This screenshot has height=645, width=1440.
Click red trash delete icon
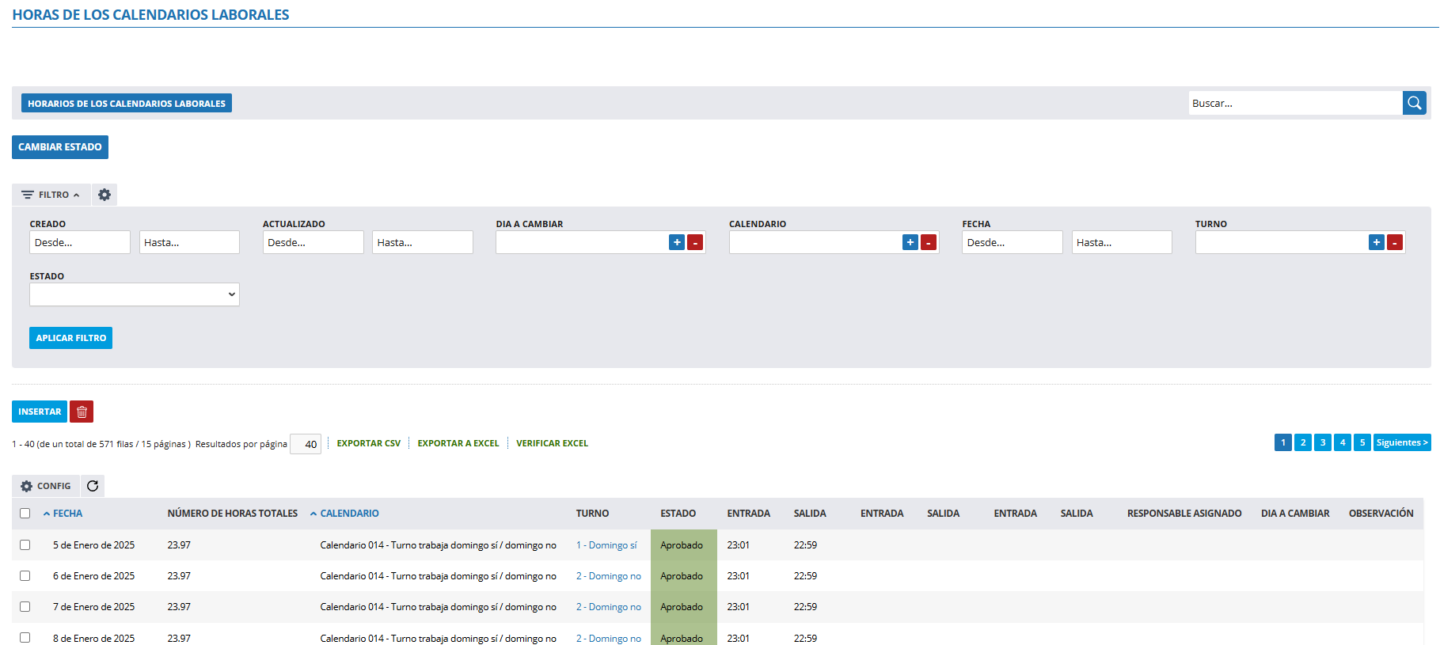(x=81, y=411)
